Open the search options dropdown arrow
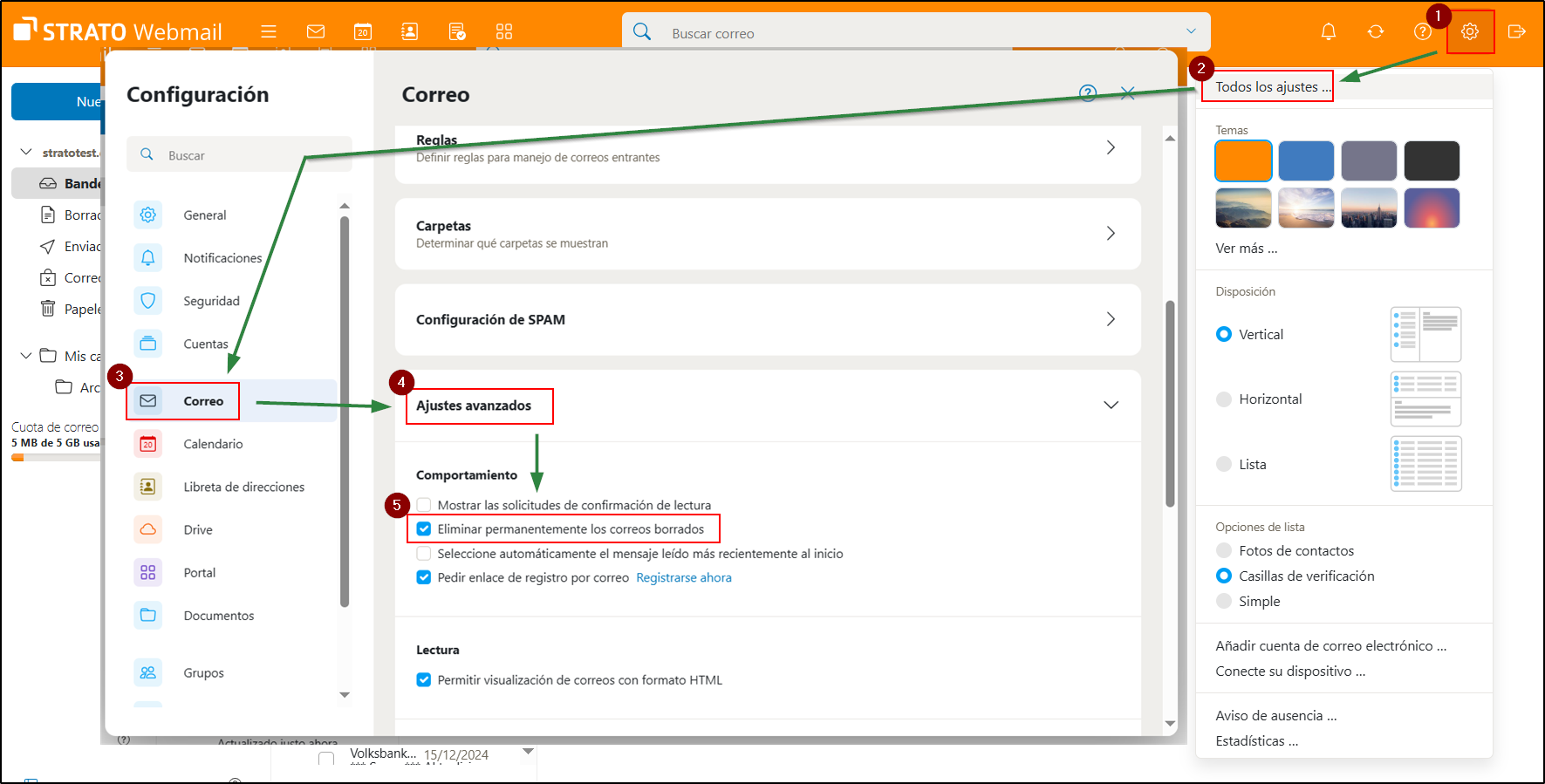Viewport: 1545px width, 784px height. (1191, 32)
